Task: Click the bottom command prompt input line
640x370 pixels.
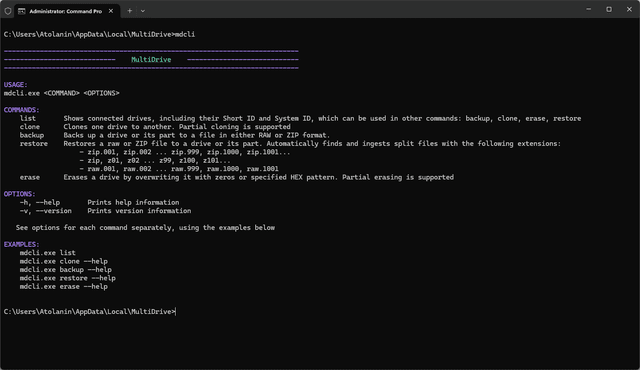Action: click(x=90, y=312)
